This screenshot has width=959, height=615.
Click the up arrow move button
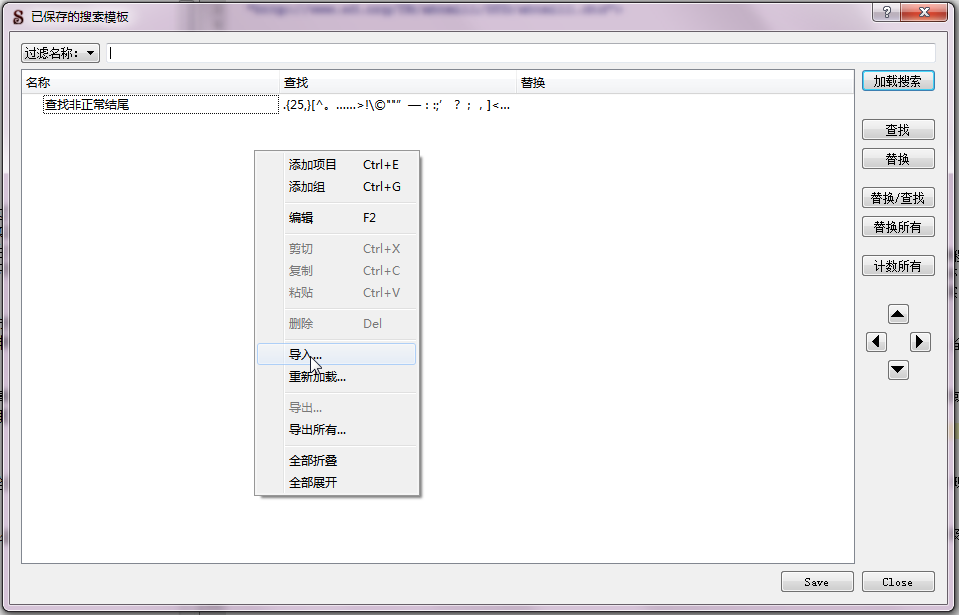898,314
